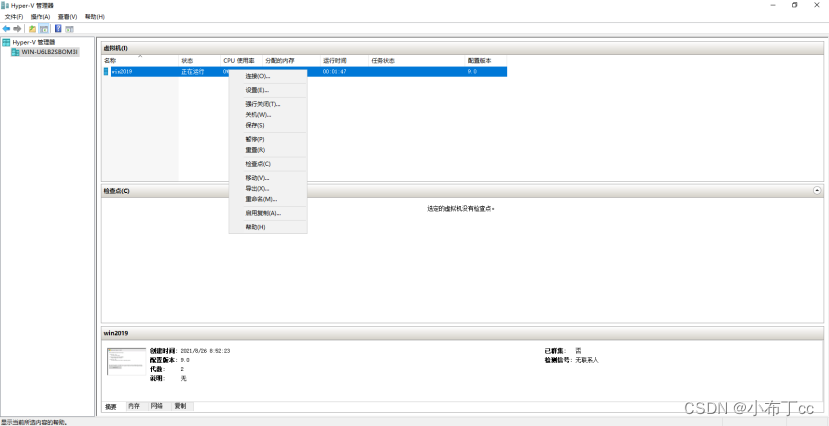Screen dimensions: 829x426
Task: Toggle the Show/Hide console tree icon
Action: (x=44, y=29)
